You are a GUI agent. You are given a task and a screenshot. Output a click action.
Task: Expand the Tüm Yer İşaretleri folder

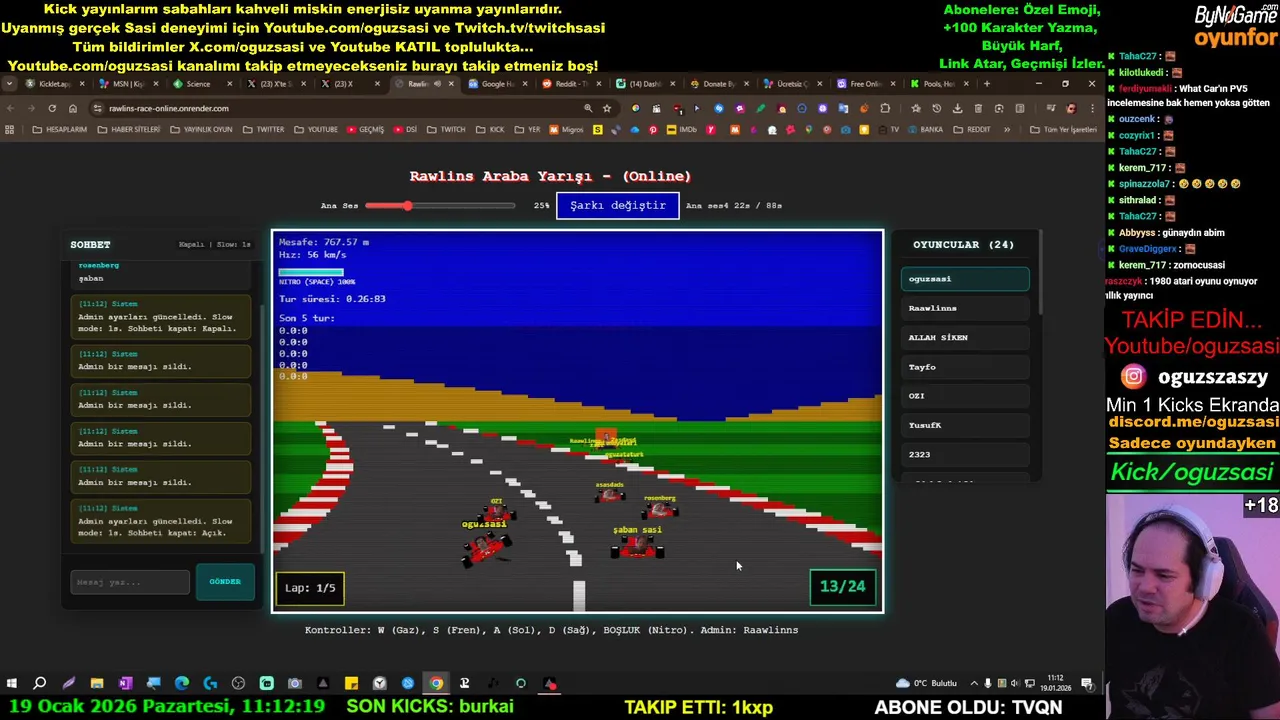pos(1063,129)
